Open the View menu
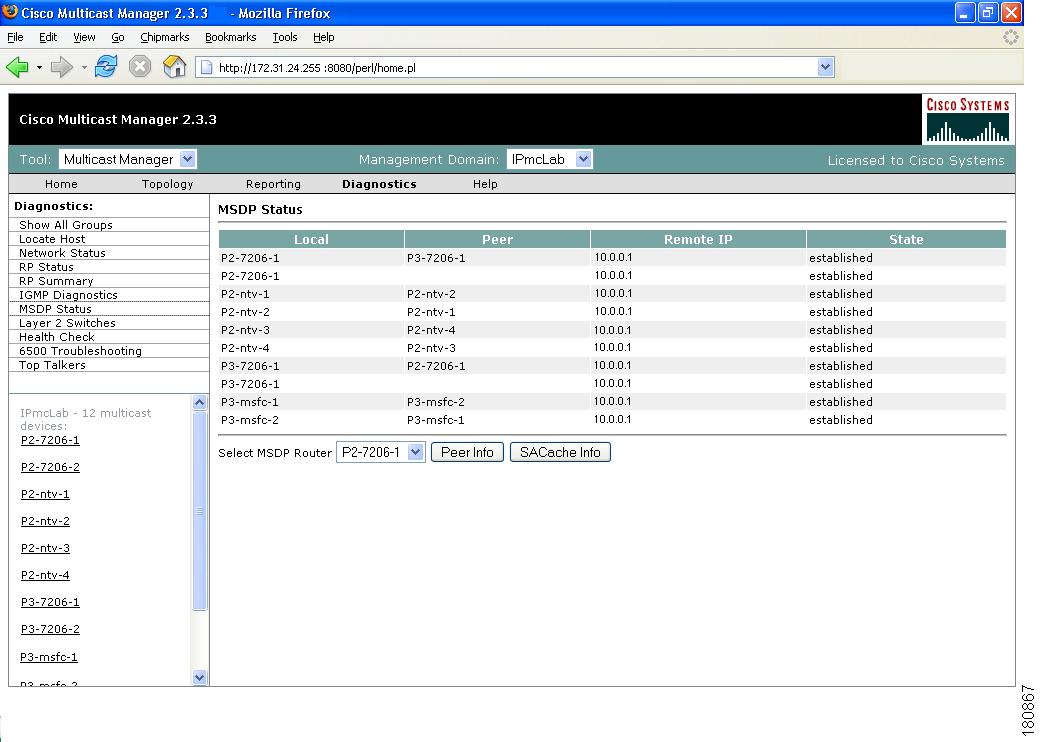The height and width of the screenshot is (742, 1043). coord(84,37)
